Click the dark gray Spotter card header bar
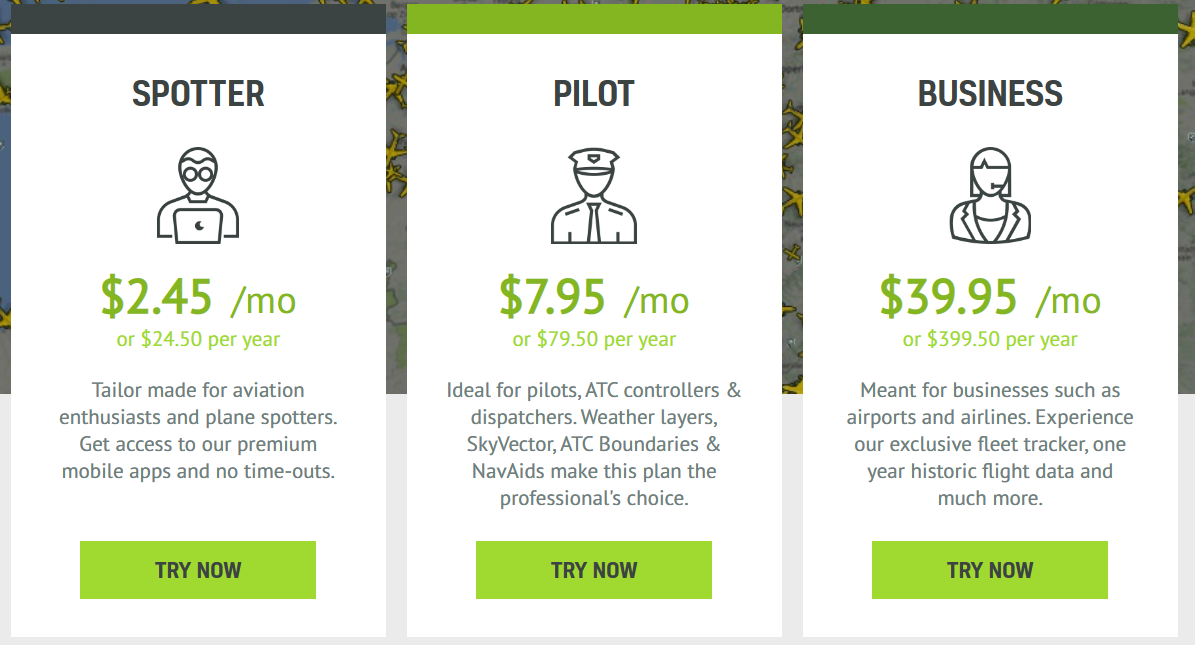Image resolution: width=1195 pixels, height=645 pixels. [x=198, y=20]
